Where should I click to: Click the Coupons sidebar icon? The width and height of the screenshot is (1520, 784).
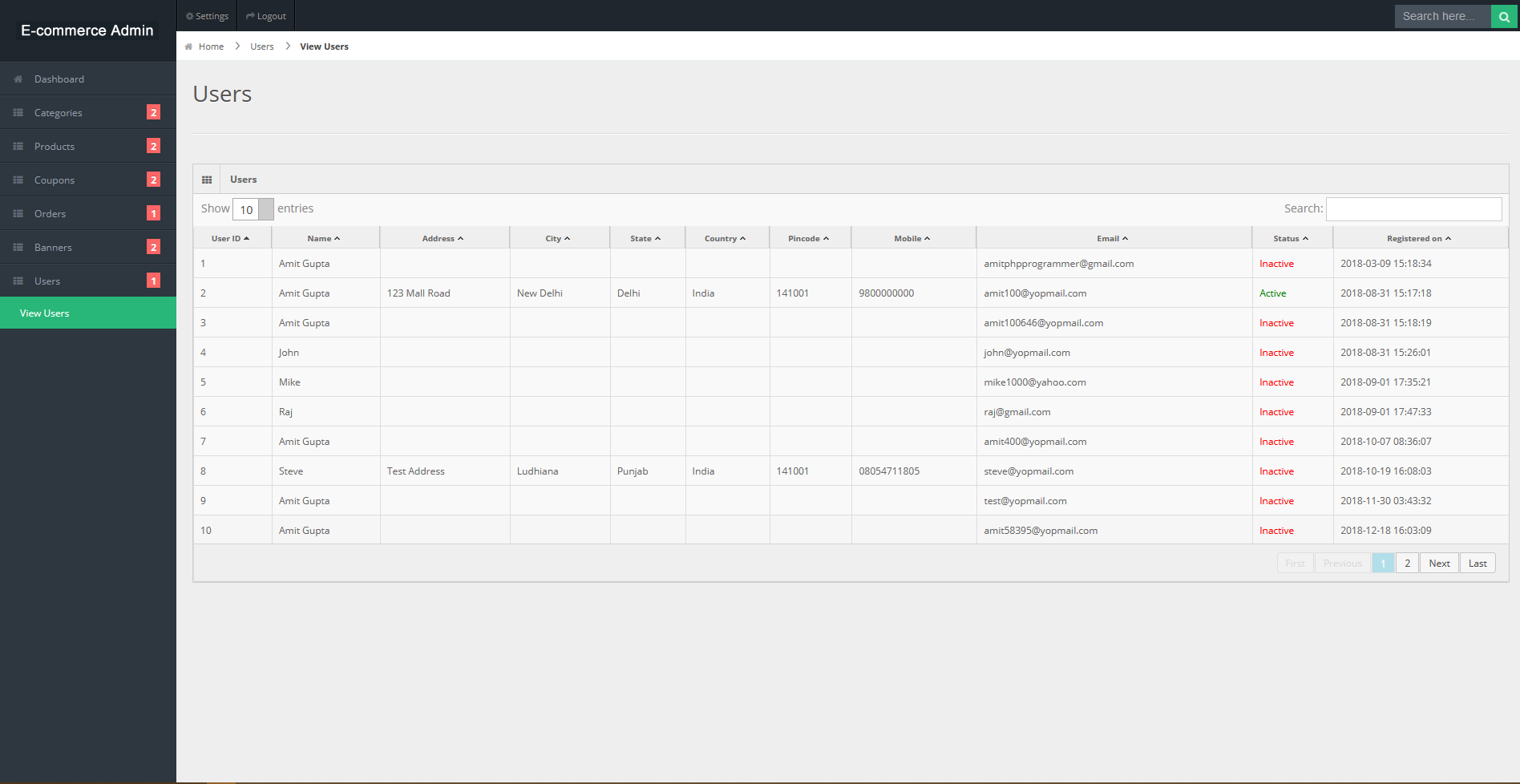(18, 179)
